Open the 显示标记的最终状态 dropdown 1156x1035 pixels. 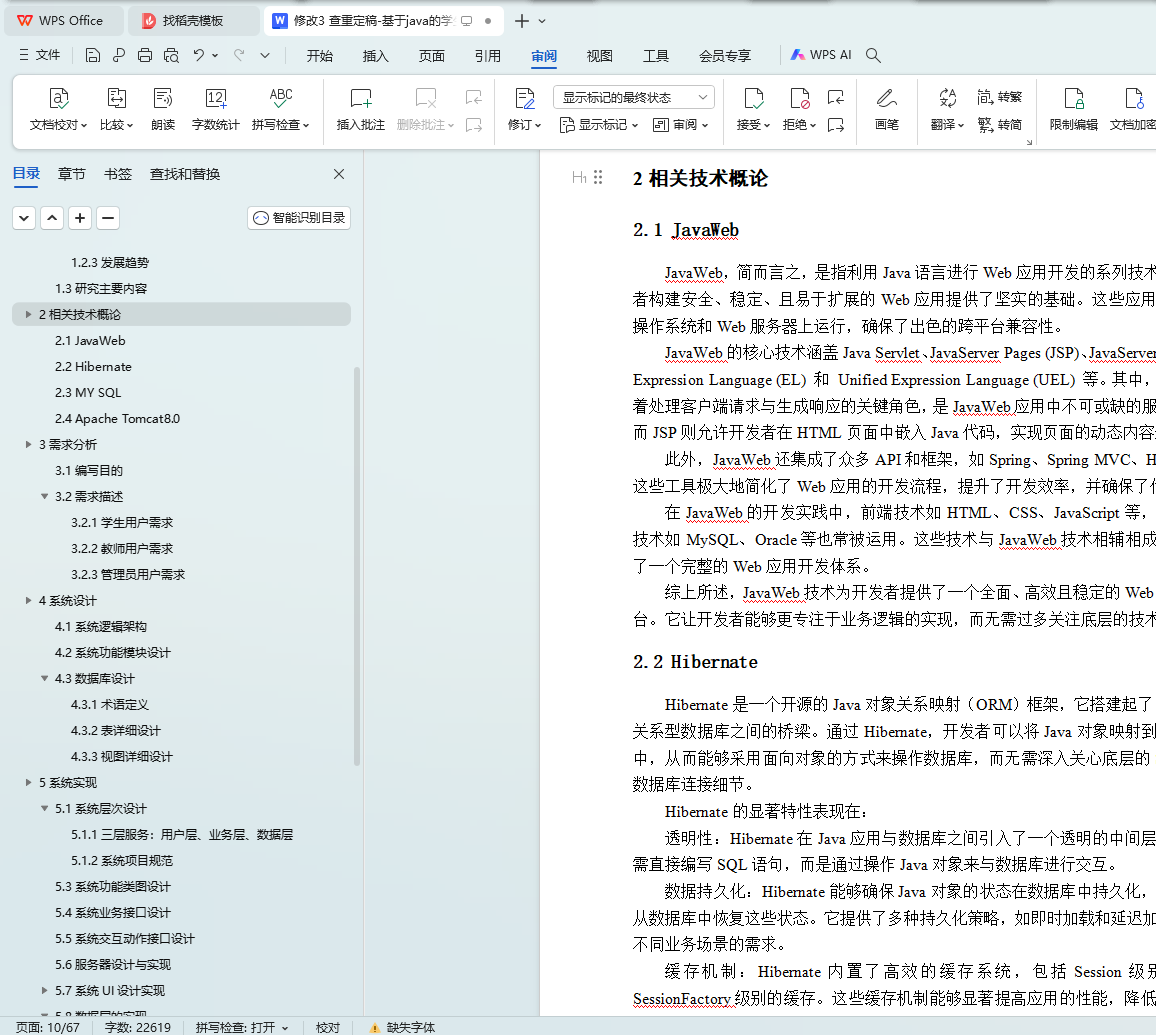click(x=634, y=97)
